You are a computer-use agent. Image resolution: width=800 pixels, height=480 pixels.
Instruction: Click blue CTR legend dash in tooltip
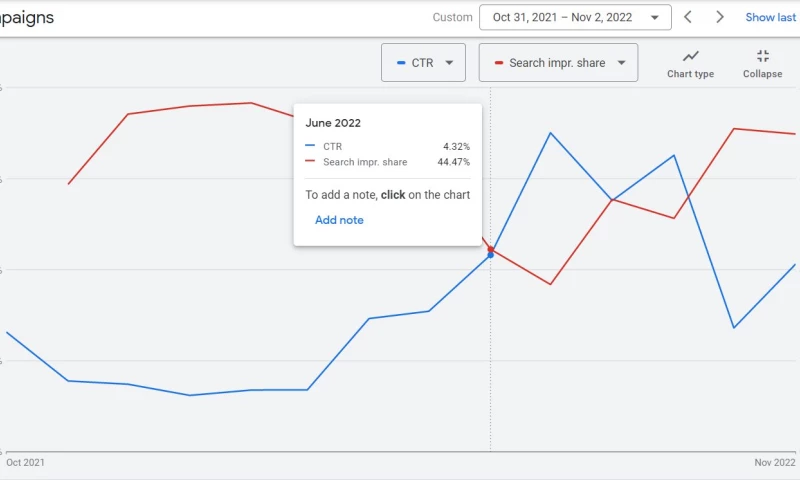pyautogui.click(x=310, y=146)
